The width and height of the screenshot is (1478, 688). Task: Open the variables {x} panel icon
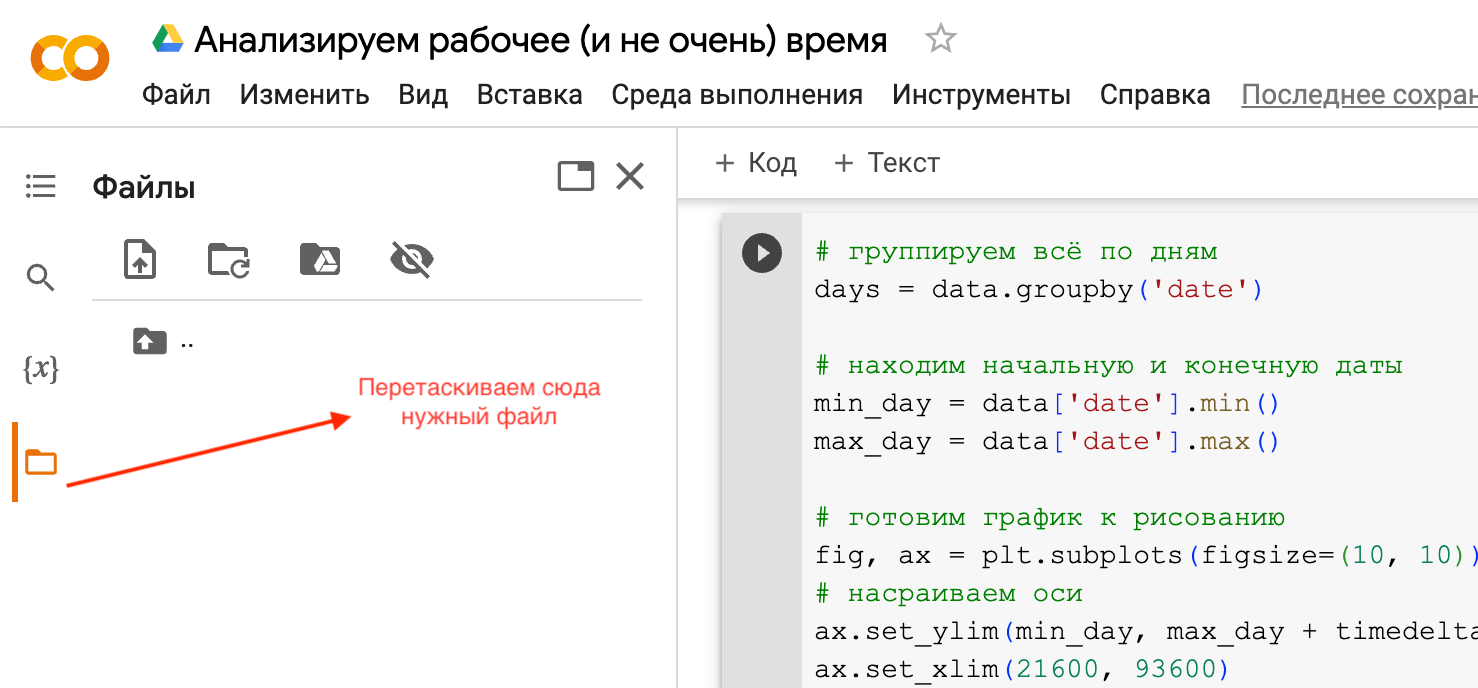click(41, 370)
